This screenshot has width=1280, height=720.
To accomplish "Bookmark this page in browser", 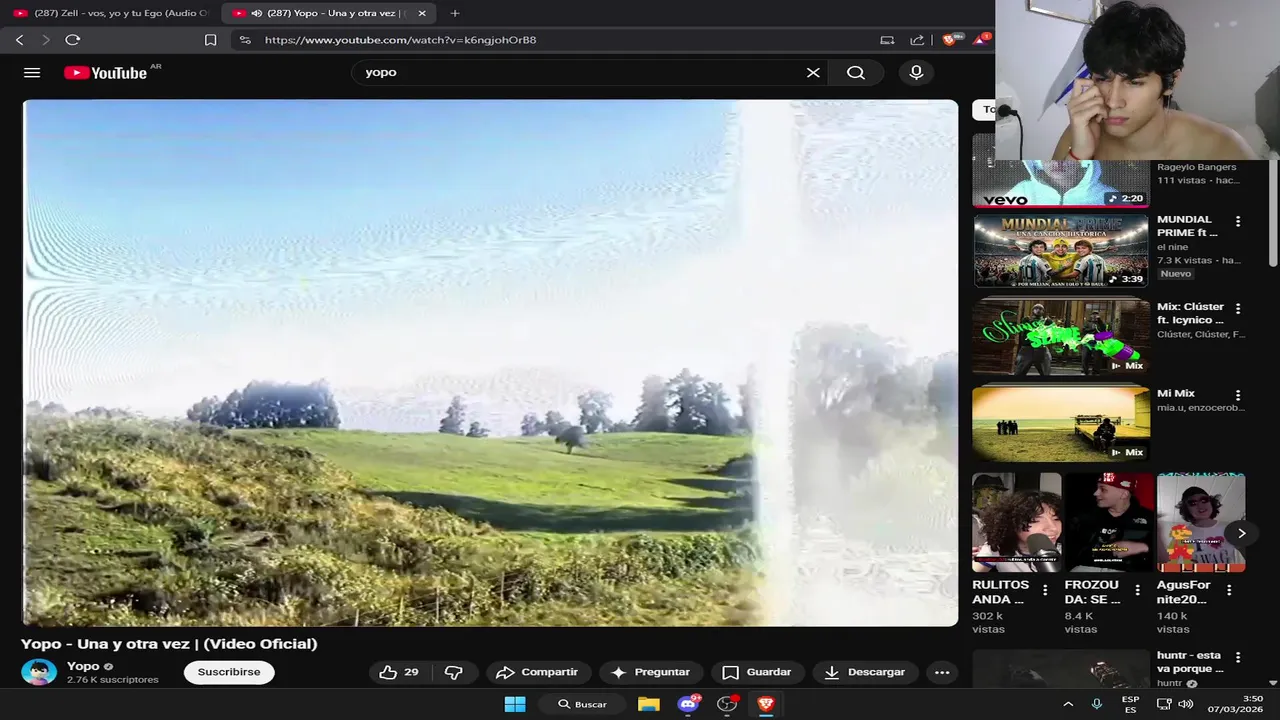I will tap(210, 40).
